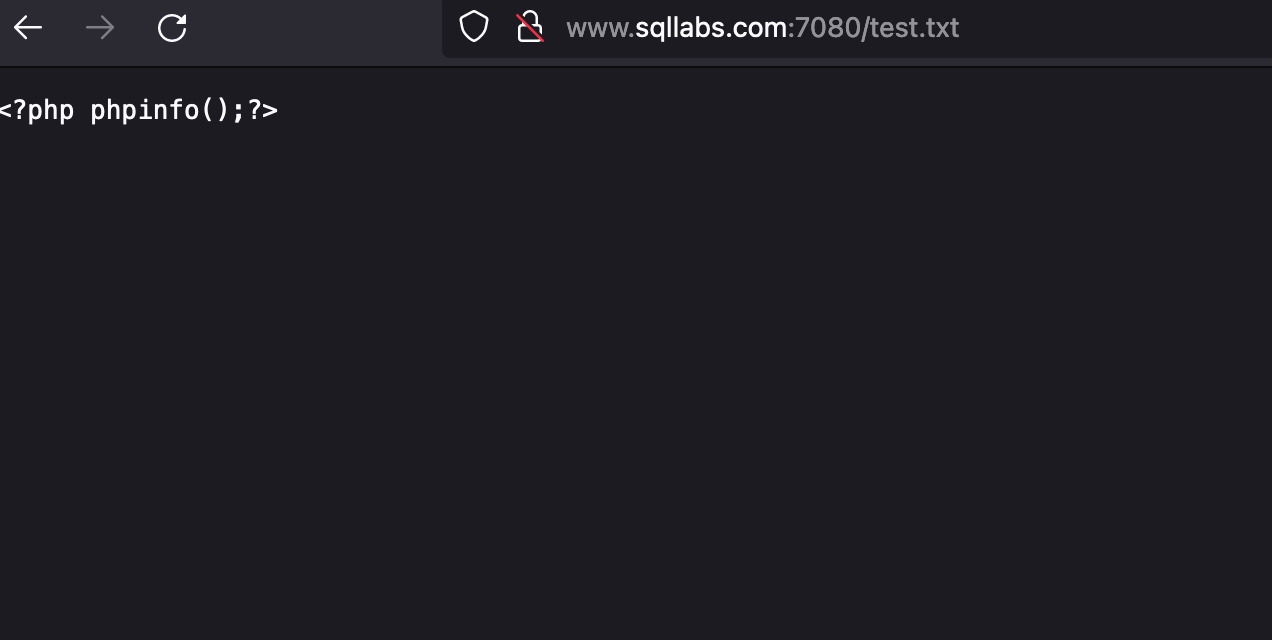
Task: Click the sqllabs.com domain in the URL
Action: pyautogui.click(x=711, y=27)
